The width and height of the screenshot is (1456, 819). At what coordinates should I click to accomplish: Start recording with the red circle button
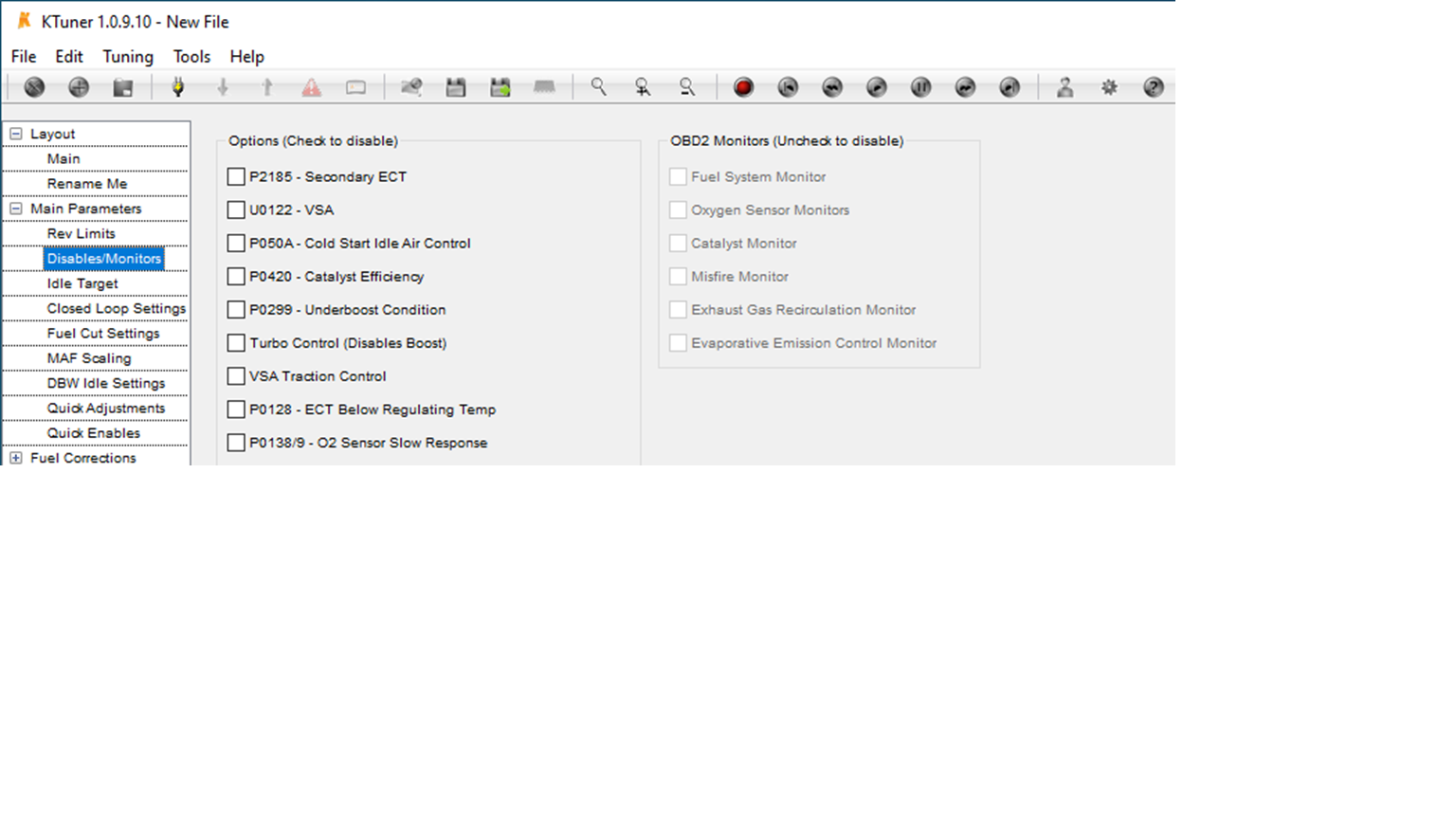point(743,87)
